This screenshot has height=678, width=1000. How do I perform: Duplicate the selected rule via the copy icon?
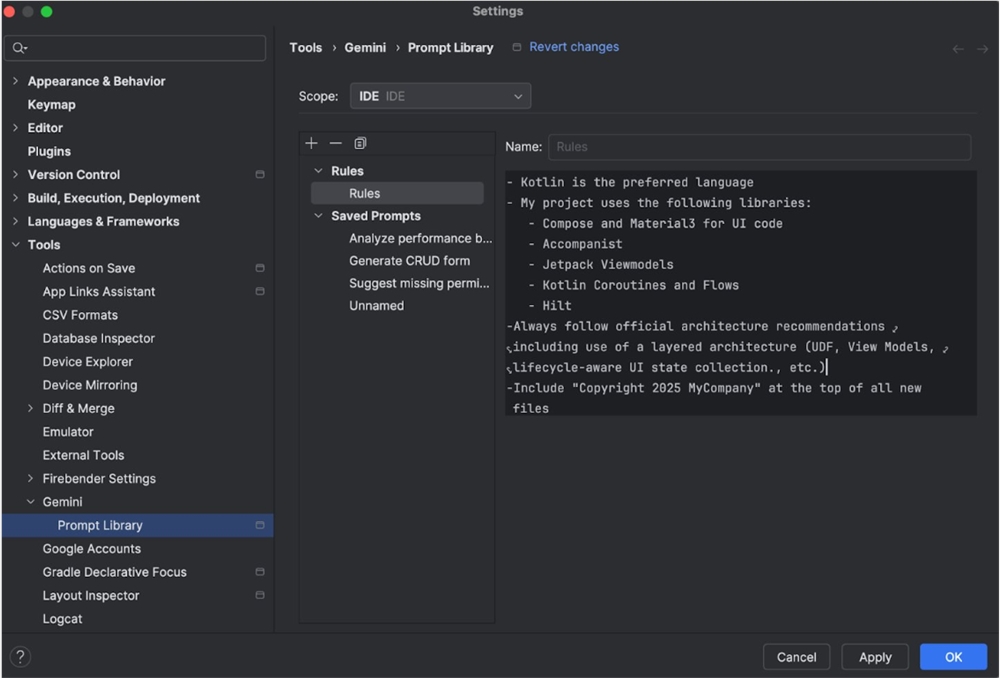pyautogui.click(x=360, y=143)
